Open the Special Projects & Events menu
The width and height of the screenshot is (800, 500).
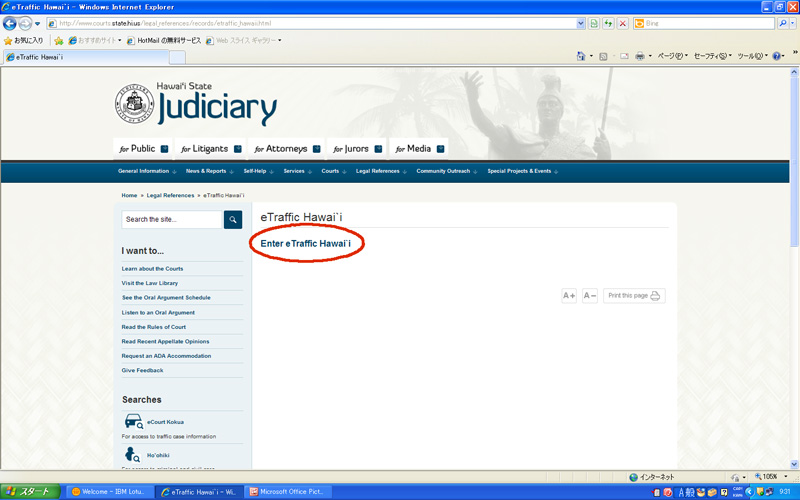pos(522,171)
